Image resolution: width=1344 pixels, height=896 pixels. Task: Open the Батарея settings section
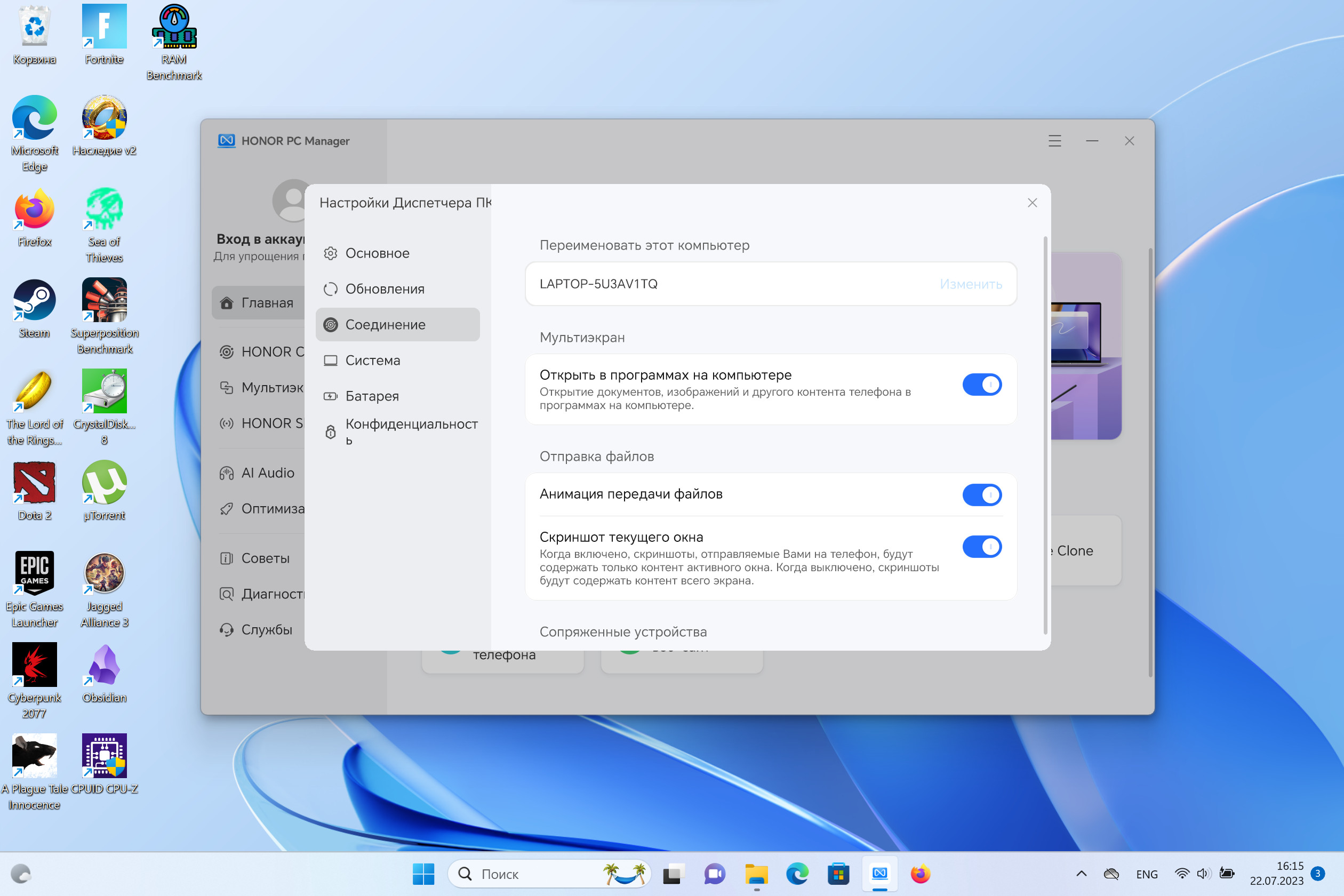(397, 396)
